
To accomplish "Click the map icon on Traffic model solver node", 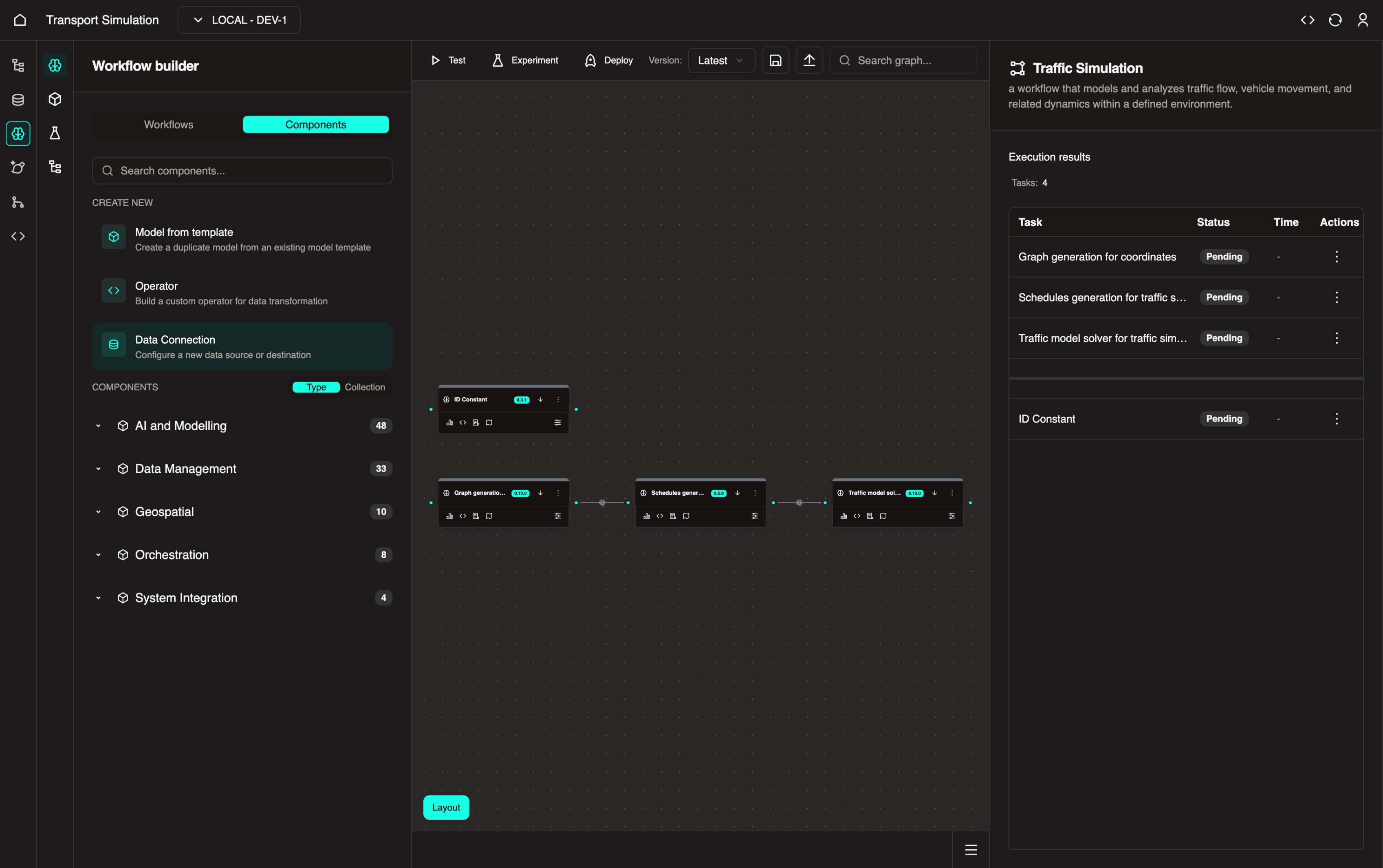I will point(883,516).
